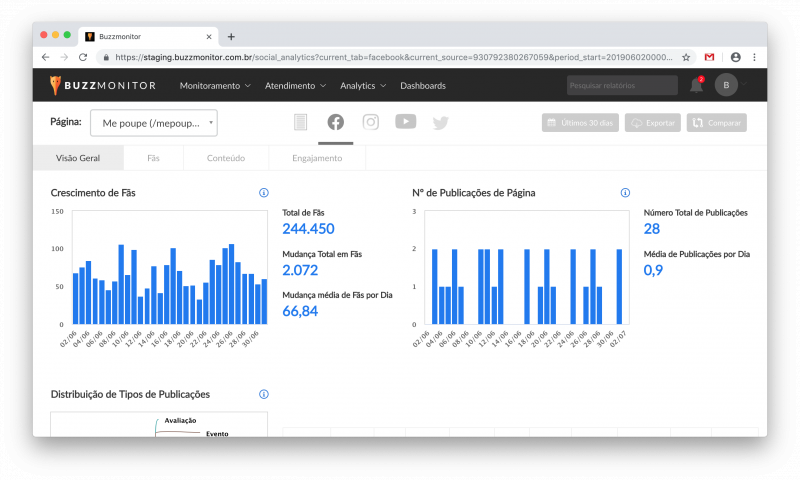Open the Últimos 30 dias date picker
Viewport: 800px width, 480px height.
click(x=580, y=123)
